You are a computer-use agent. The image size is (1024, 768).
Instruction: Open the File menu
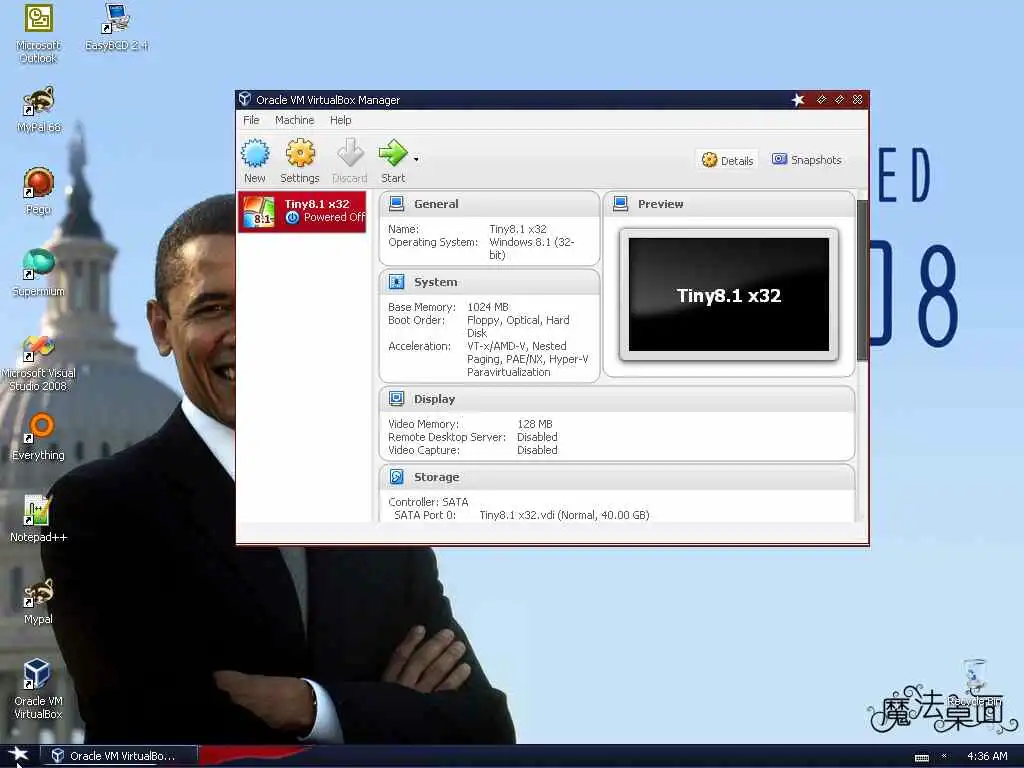(251, 120)
